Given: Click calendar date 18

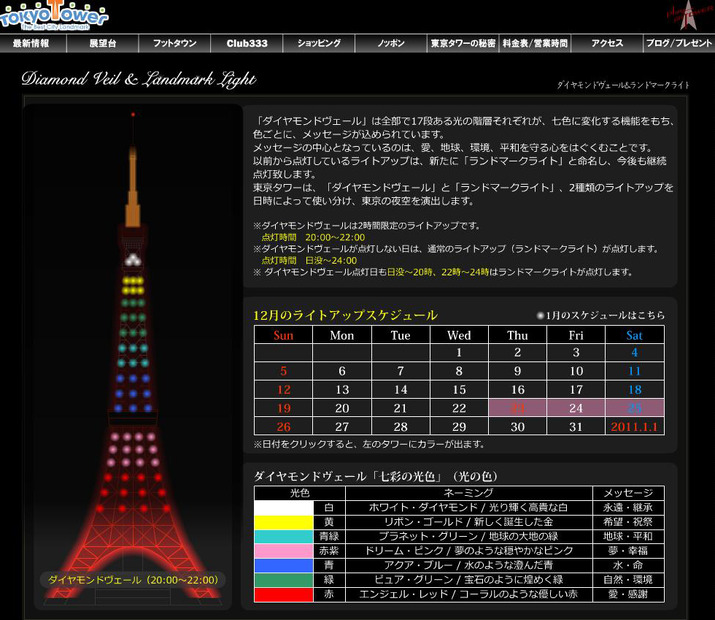Looking at the screenshot, I should pyautogui.click(x=635, y=390).
